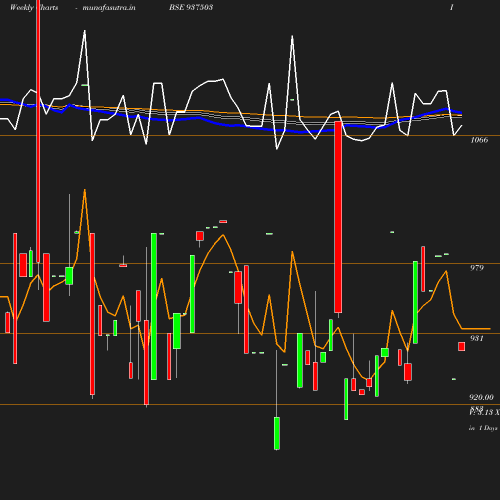Click the 979 price level label

point(477,268)
